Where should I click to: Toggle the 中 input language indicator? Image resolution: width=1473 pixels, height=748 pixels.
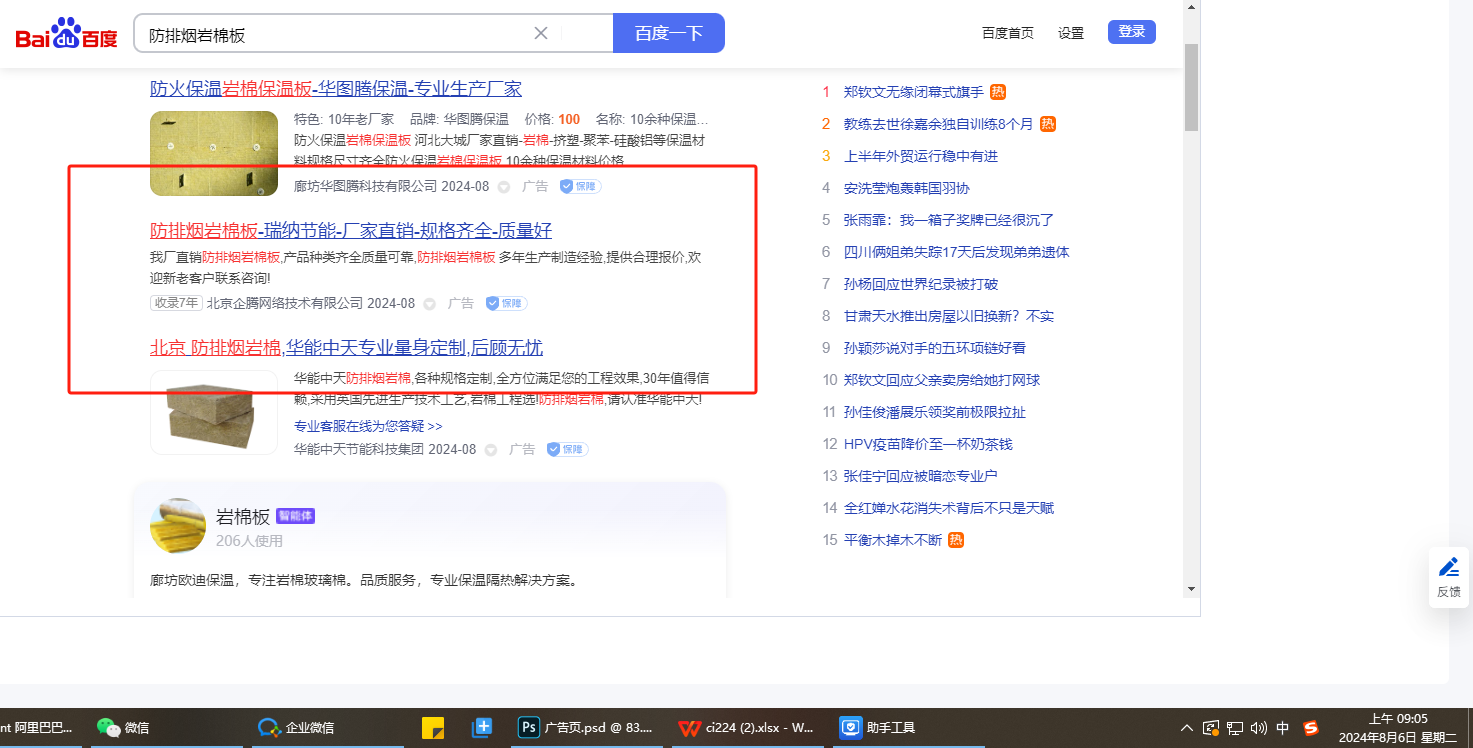(1283, 727)
